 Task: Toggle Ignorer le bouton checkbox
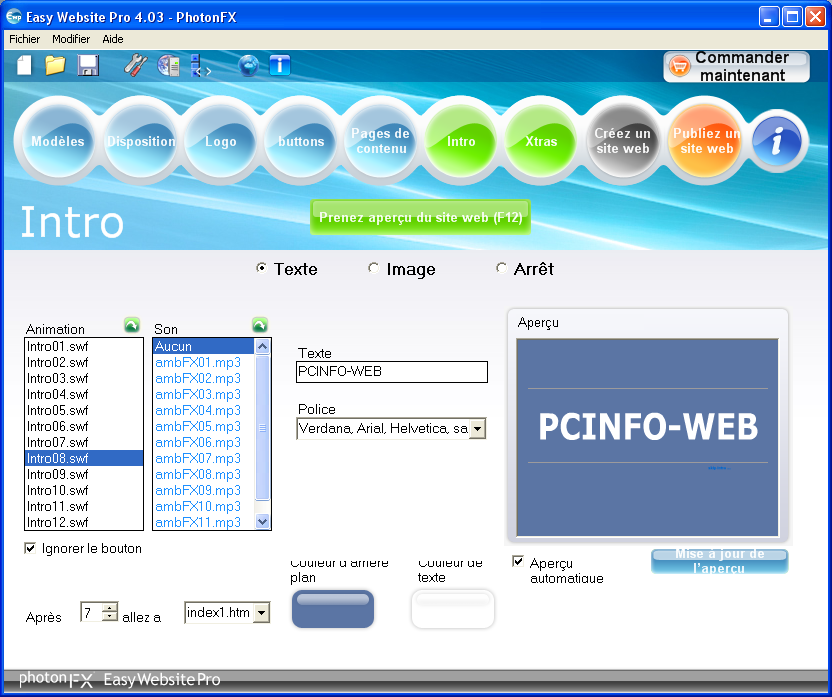point(30,548)
